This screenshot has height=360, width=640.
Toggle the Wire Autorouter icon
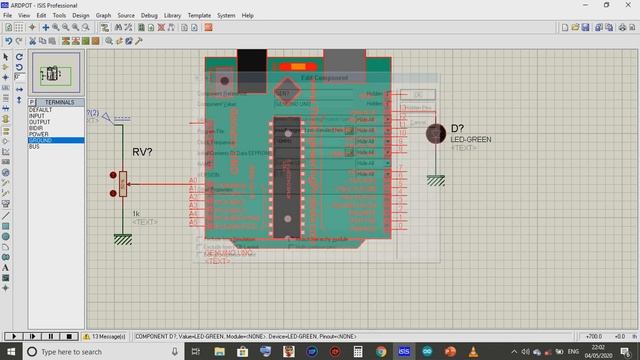104,27
